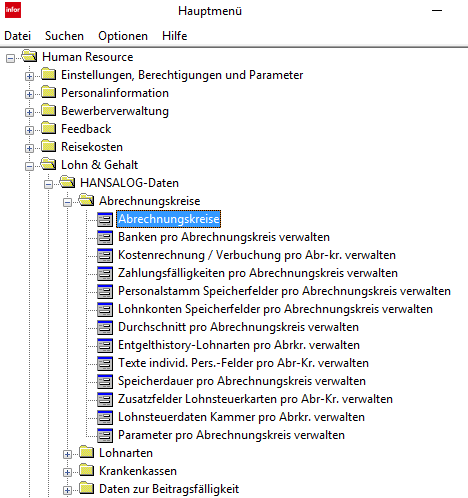Click the Lohn & Gehalt open folder icon
This screenshot has height=498, width=468.
(49, 164)
